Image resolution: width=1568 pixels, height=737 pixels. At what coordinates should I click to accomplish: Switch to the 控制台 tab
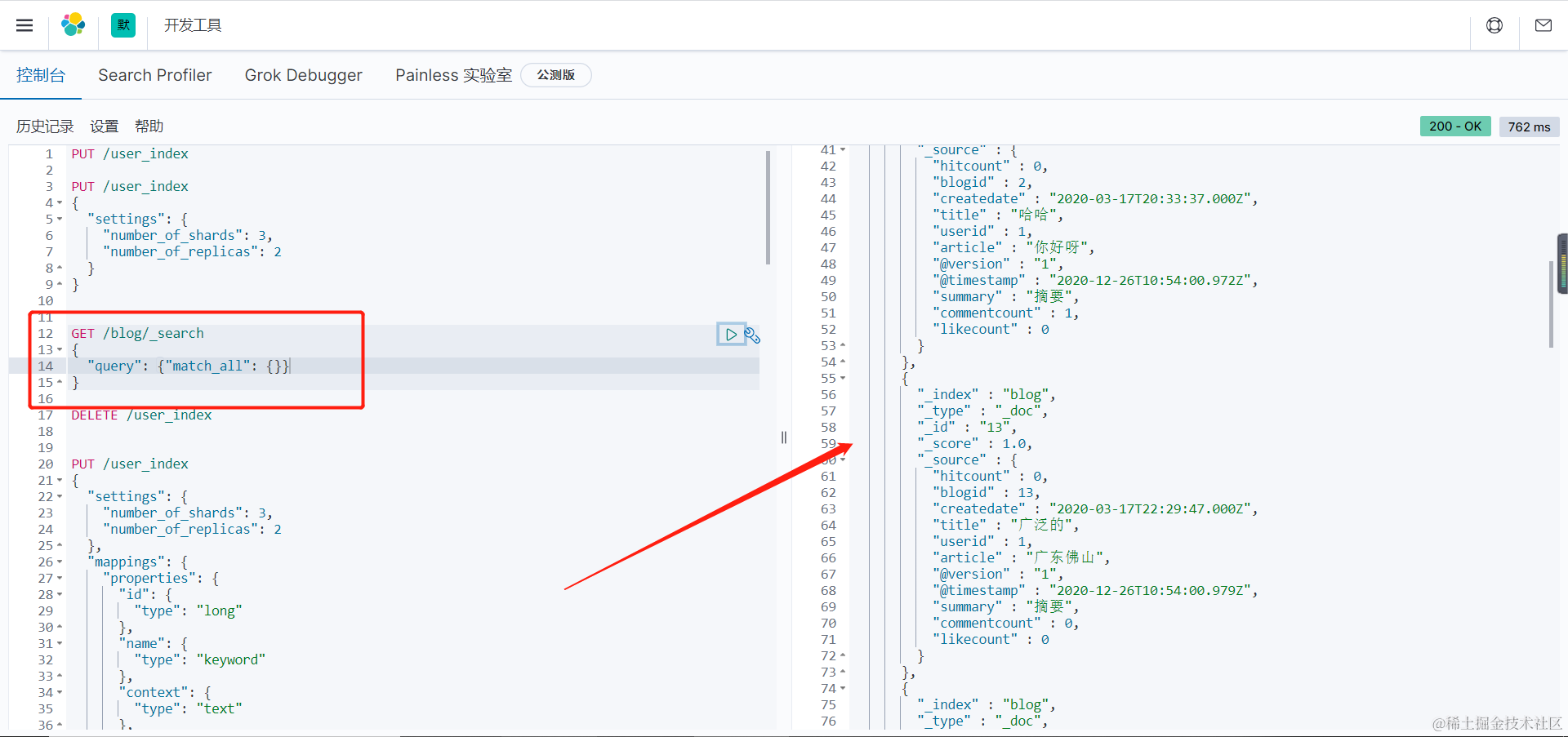41,75
